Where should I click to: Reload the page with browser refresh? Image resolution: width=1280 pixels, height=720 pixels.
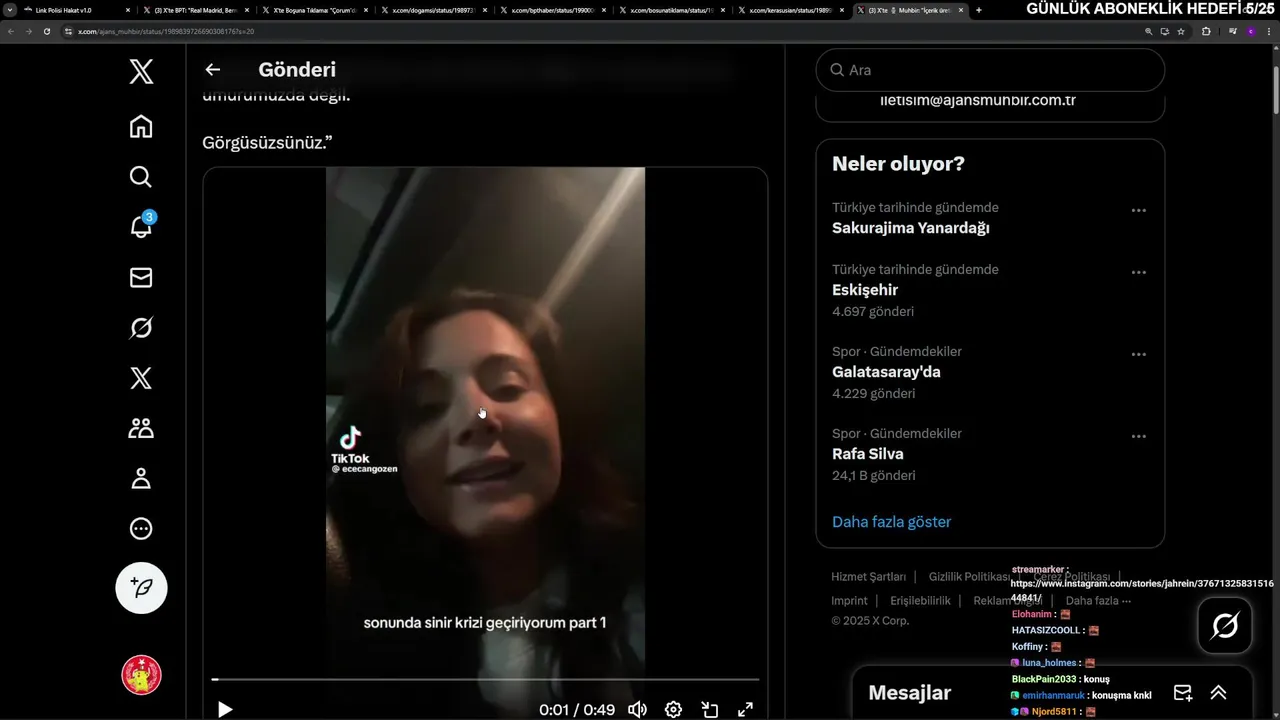46,31
